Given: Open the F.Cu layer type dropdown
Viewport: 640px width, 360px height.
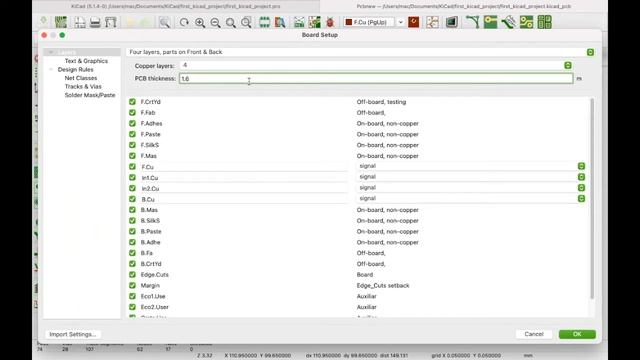Looking at the screenshot, I should [581, 166].
